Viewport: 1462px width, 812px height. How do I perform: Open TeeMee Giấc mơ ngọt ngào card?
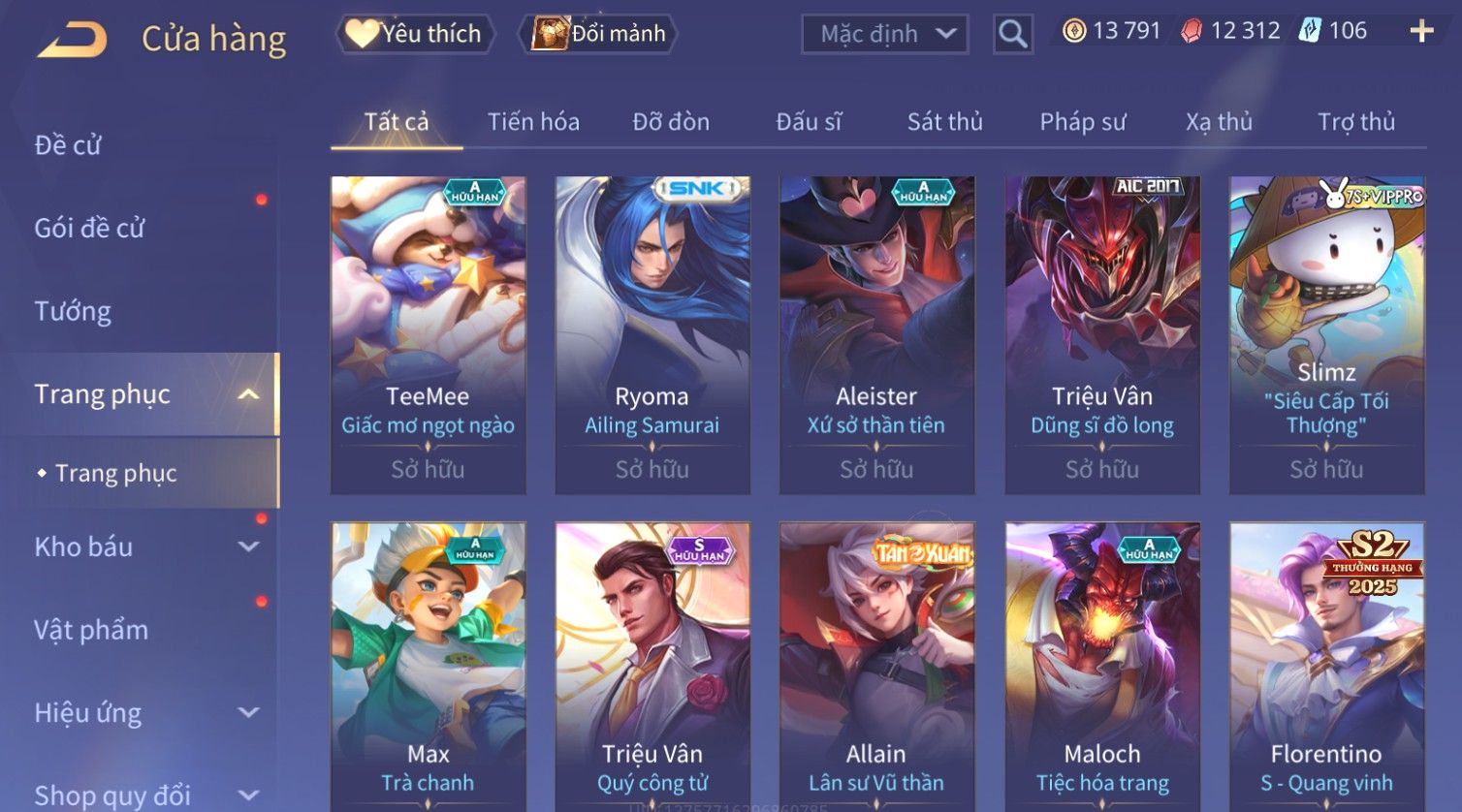[x=428, y=335]
